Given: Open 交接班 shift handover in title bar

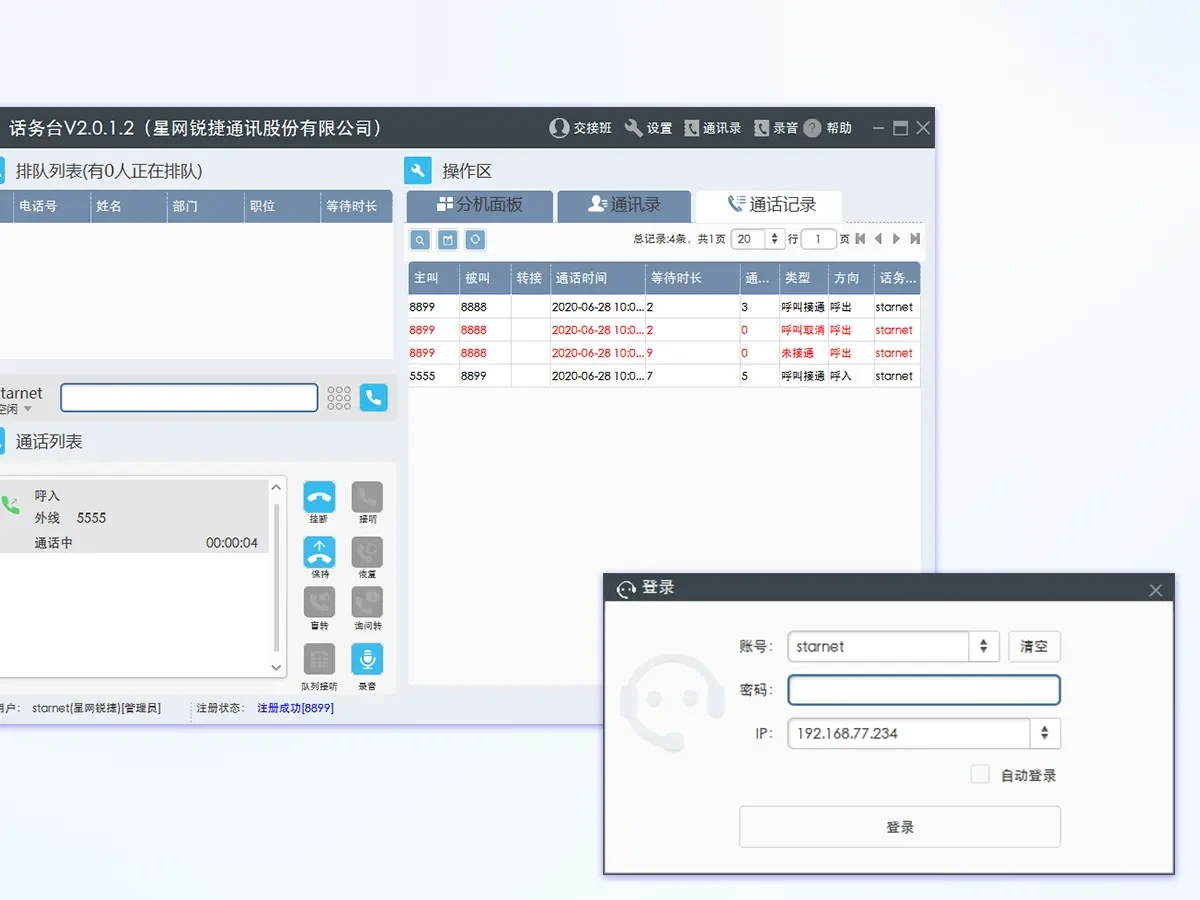Looking at the screenshot, I should coord(580,128).
